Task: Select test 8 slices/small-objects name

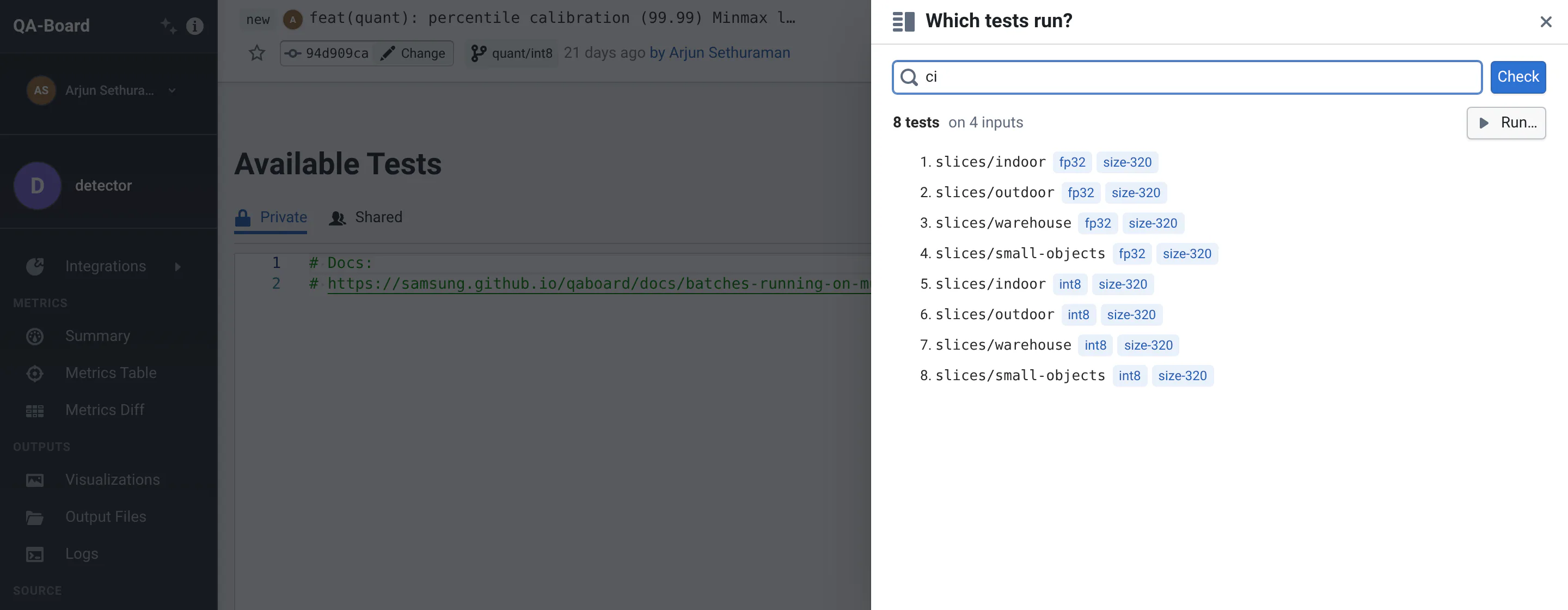Action: [x=1020, y=376]
